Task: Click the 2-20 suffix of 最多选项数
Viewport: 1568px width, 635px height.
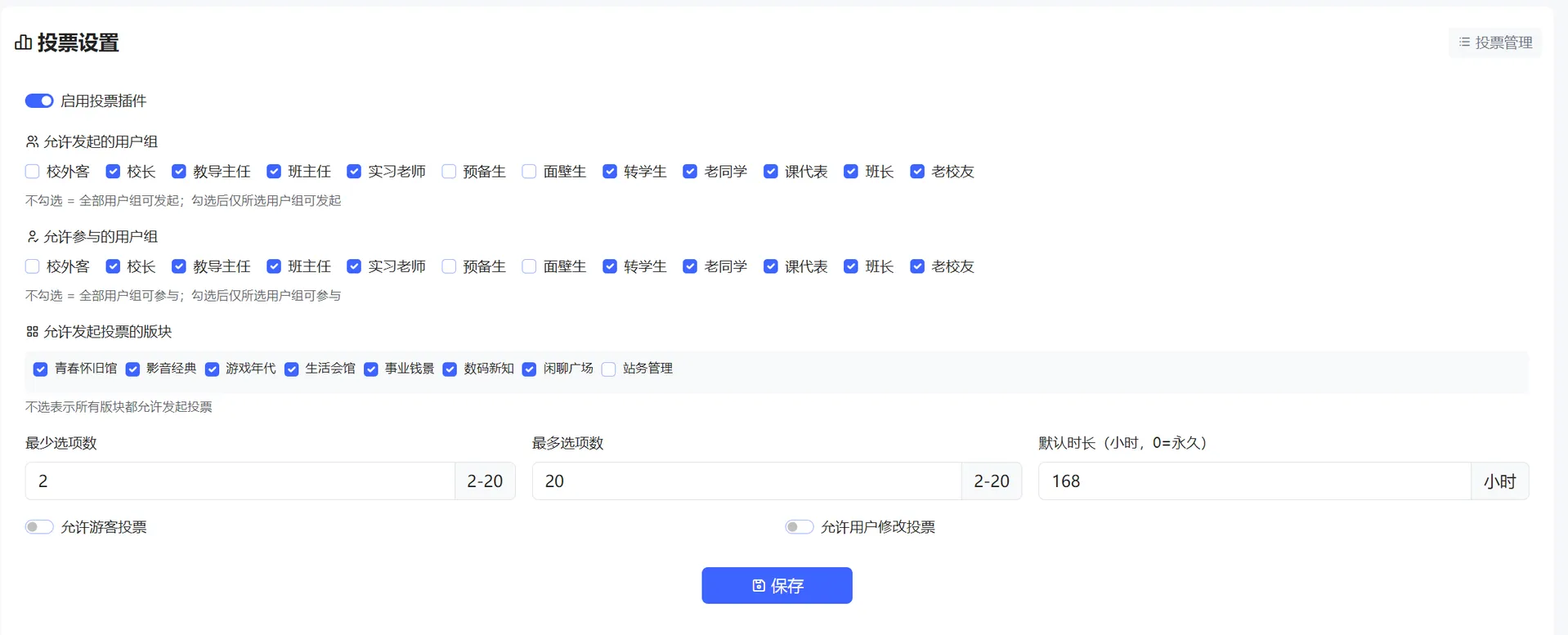Action: 992,481
